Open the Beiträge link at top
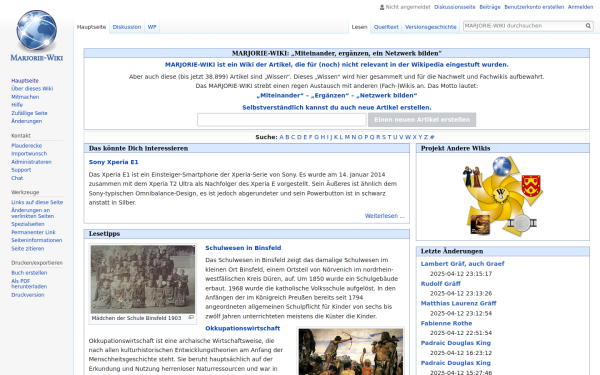This screenshot has width=600, height=375. (x=490, y=7)
